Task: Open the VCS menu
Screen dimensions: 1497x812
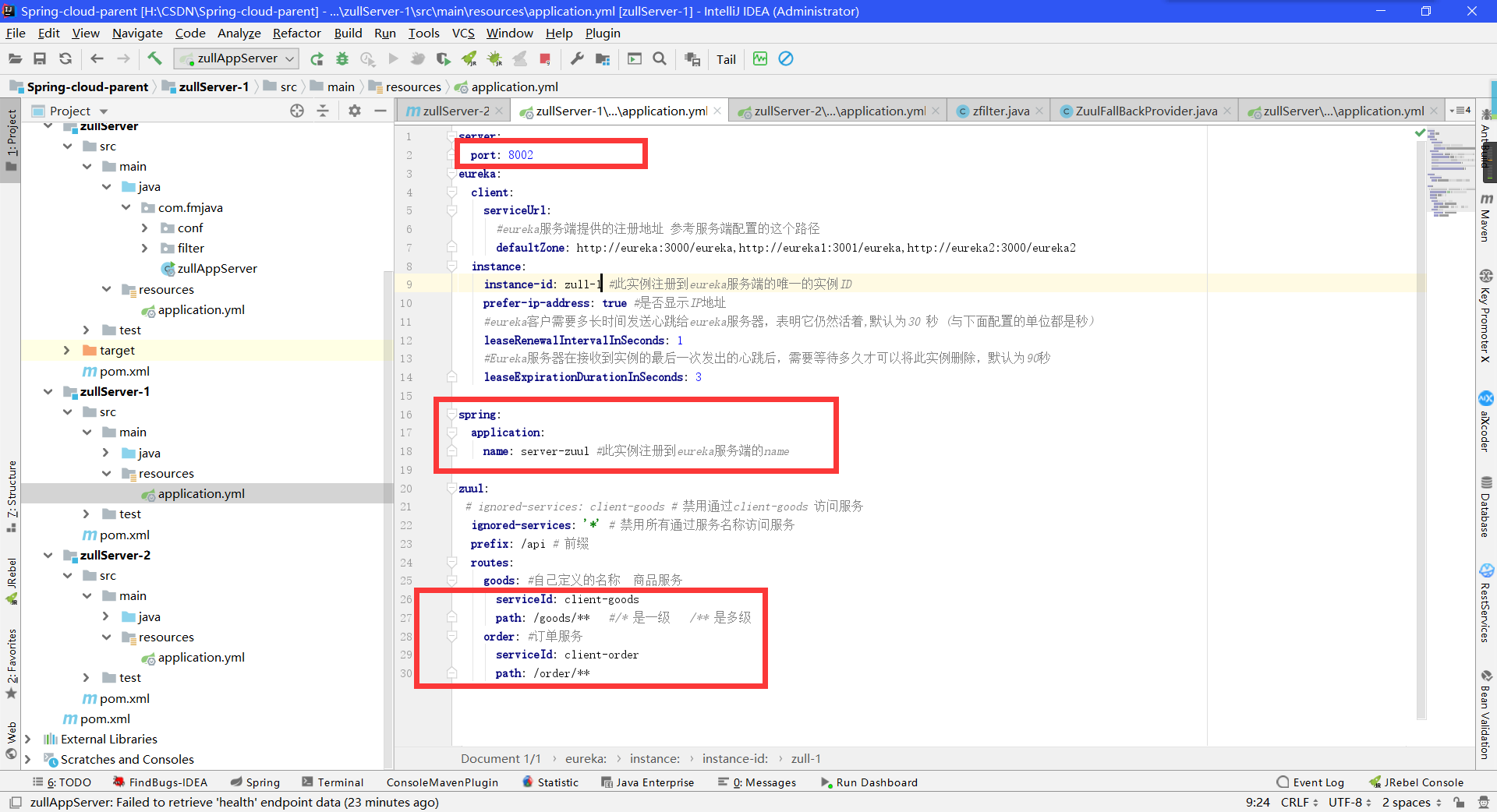Action: click(x=463, y=33)
